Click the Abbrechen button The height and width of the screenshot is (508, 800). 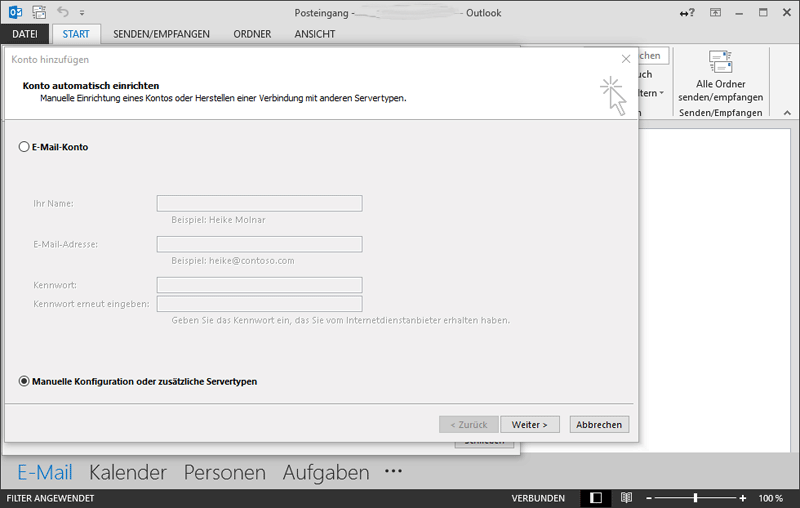click(x=600, y=424)
